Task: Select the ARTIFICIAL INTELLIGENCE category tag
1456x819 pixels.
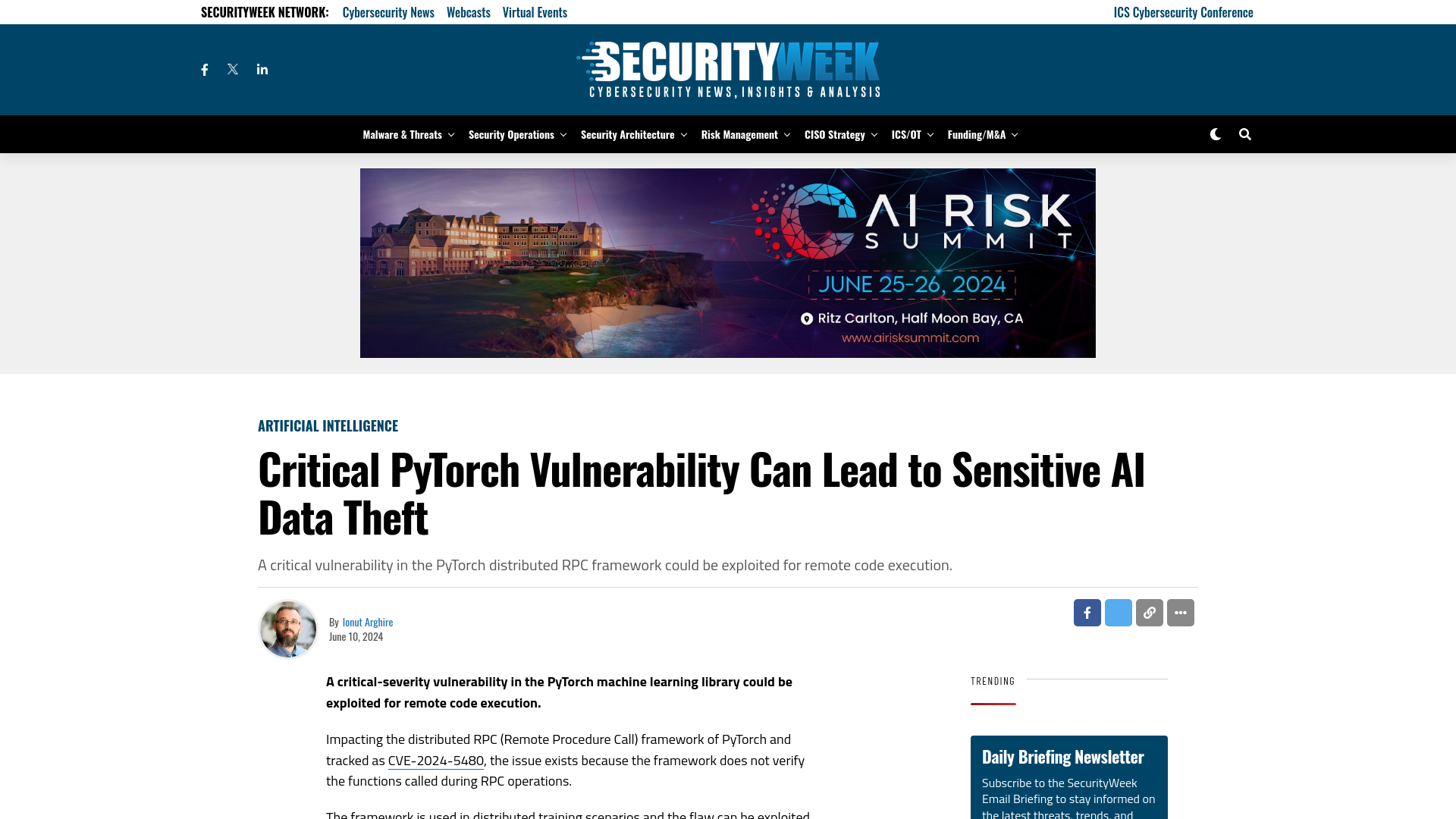Action: pos(328,425)
